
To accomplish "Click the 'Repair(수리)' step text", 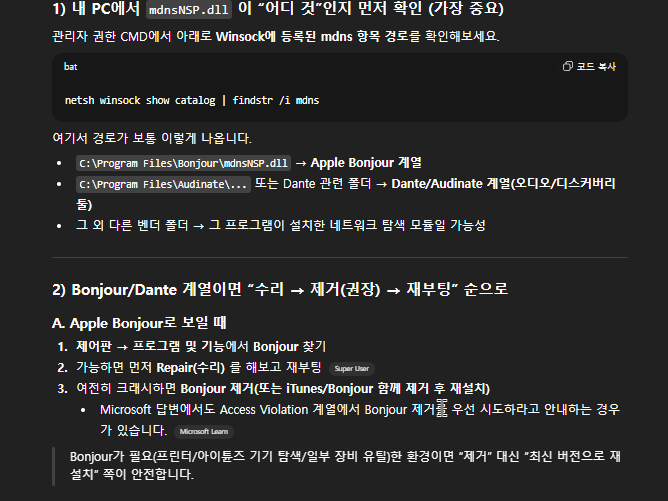I will 190,367.
